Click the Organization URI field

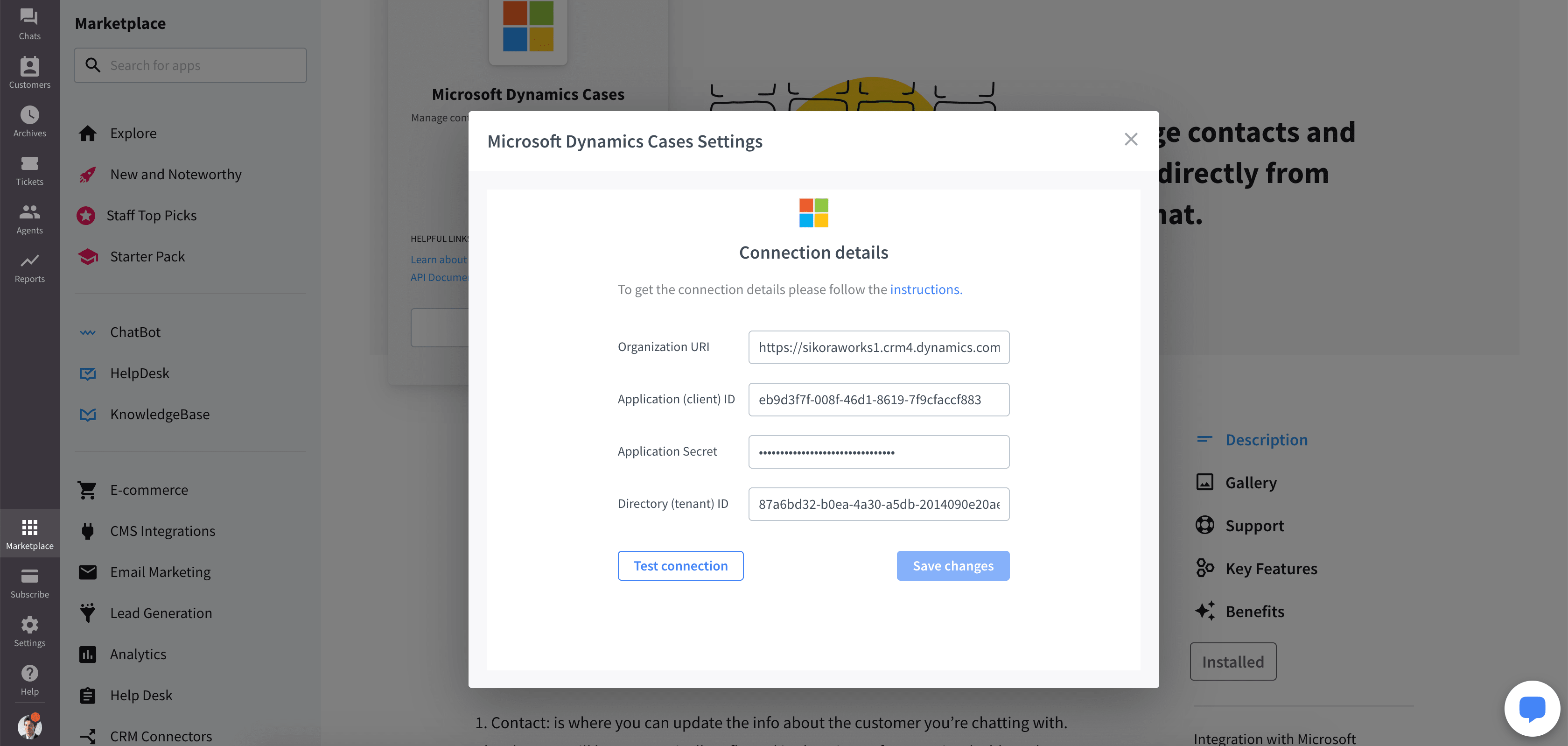click(879, 347)
